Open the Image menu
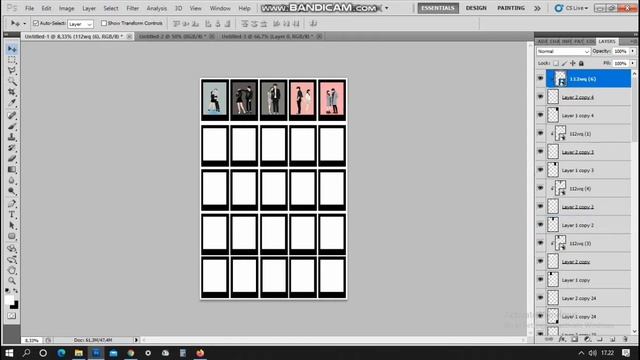Screen dimensions: 640x360 click(66, 8)
